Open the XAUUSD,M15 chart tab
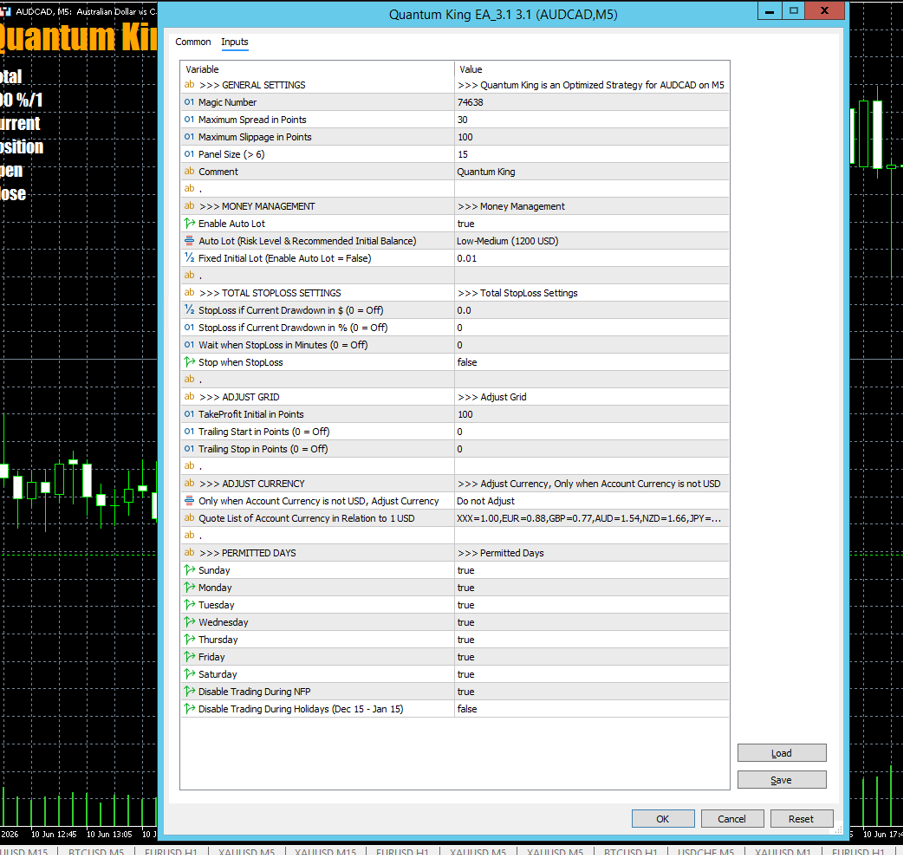 325,850
